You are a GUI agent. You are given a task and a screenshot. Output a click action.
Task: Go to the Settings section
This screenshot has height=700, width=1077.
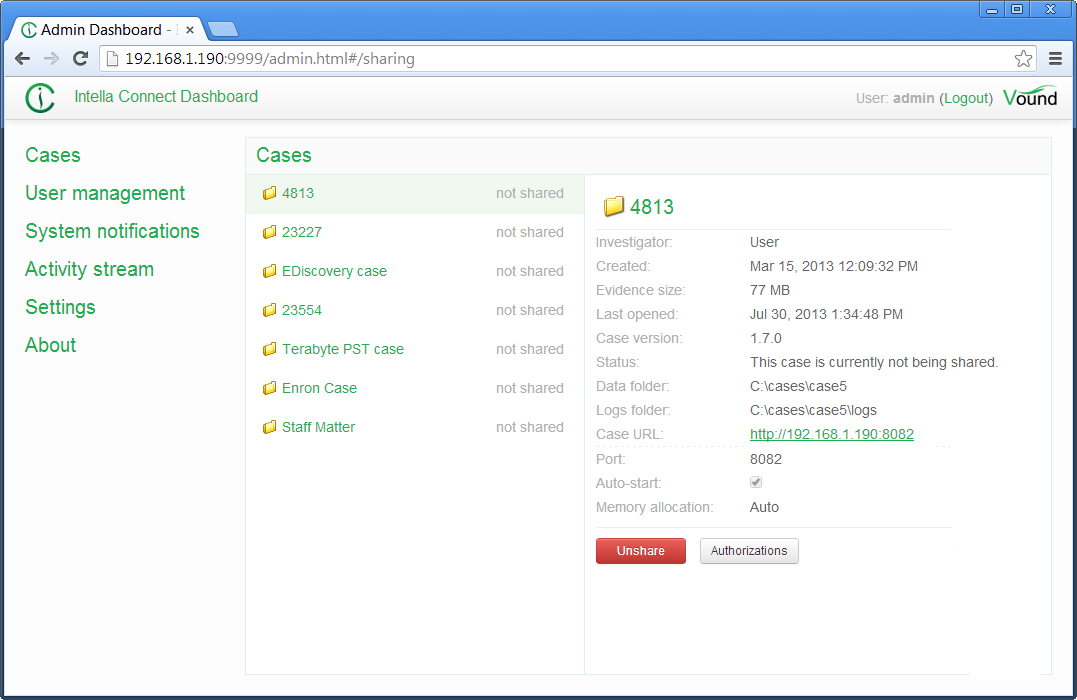click(60, 307)
